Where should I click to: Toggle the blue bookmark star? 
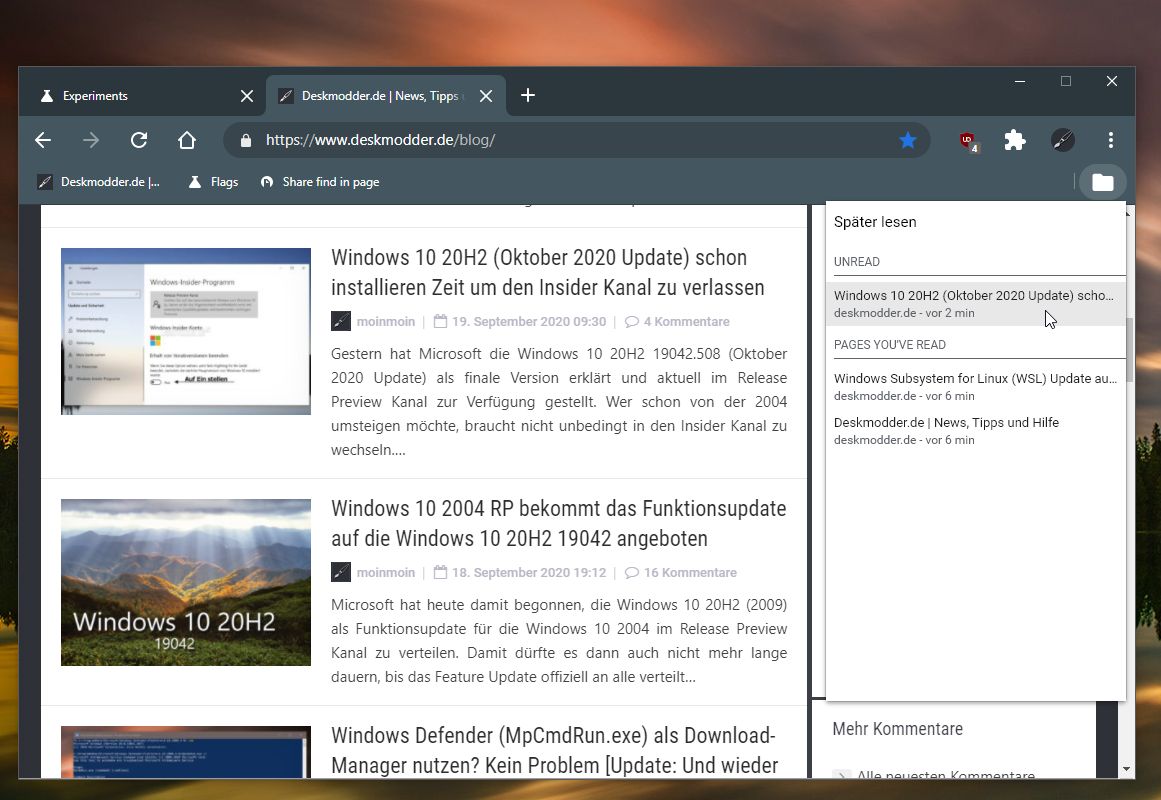[x=908, y=140]
